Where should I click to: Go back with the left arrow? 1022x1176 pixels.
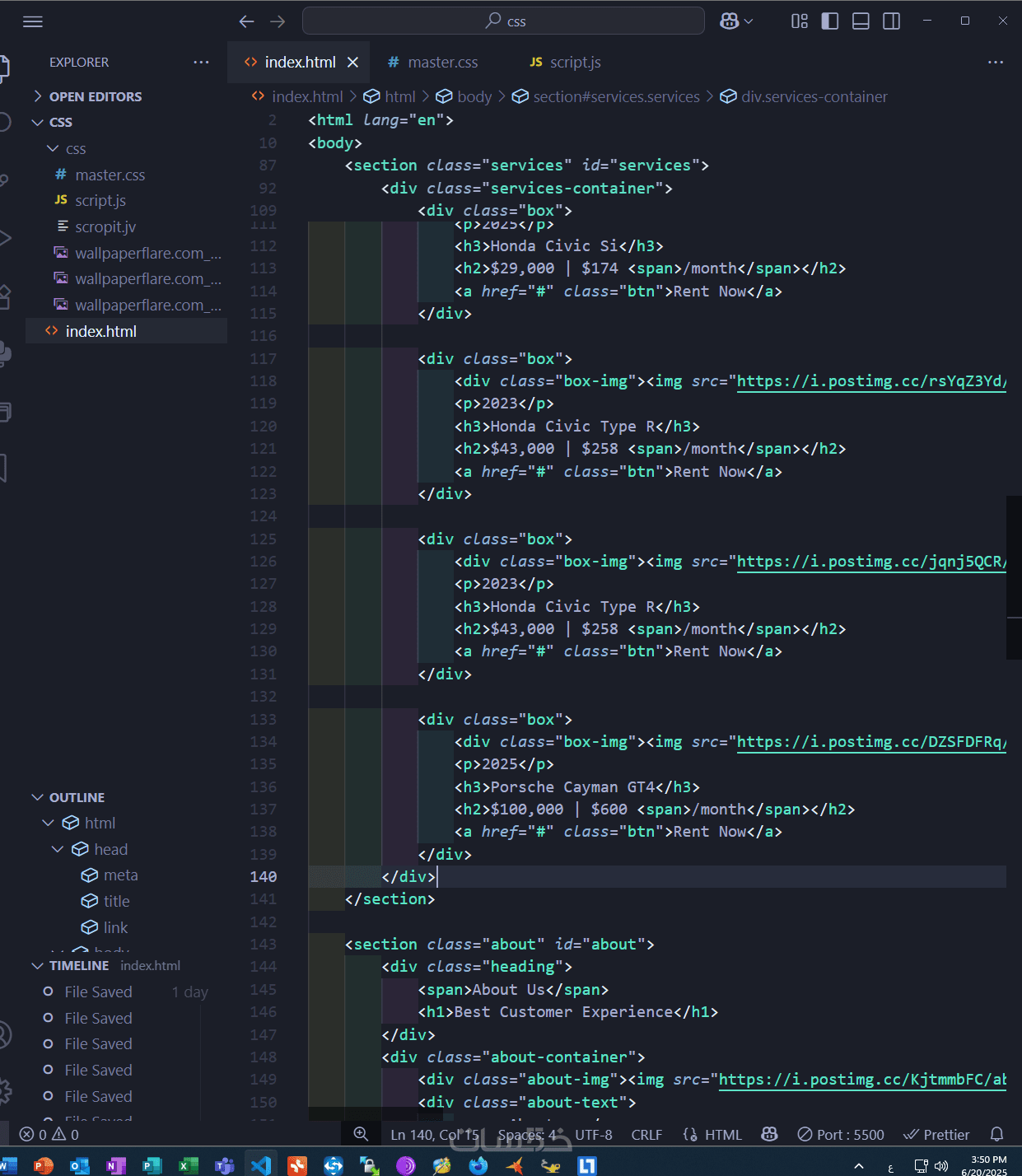246,21
